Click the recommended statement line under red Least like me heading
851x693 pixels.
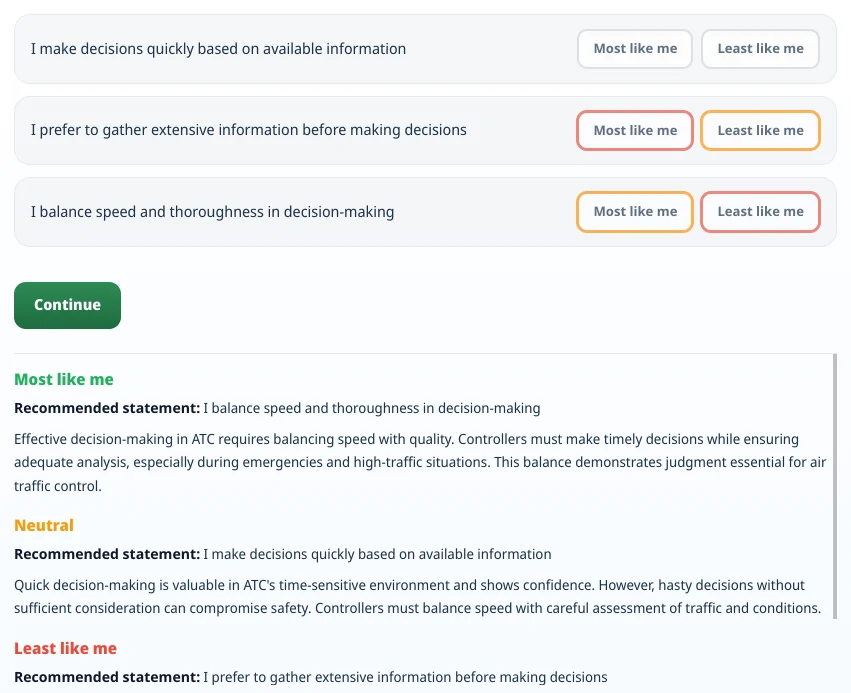tap(310, 677)
